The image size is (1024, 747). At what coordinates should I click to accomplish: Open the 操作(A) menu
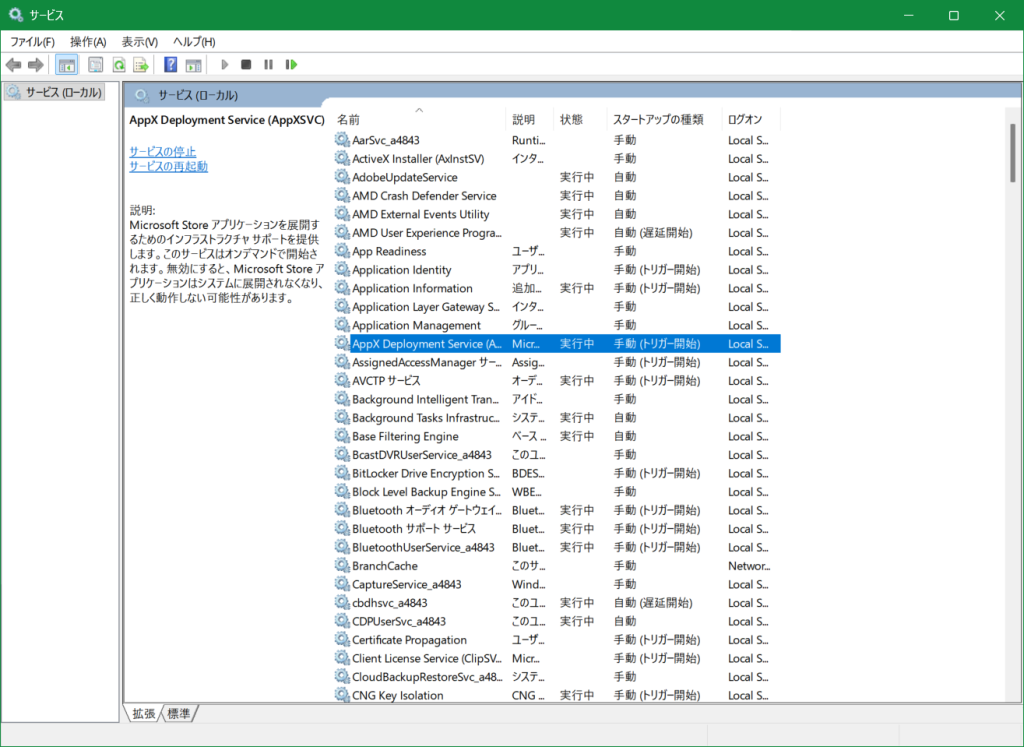click(x=88, y=42)
